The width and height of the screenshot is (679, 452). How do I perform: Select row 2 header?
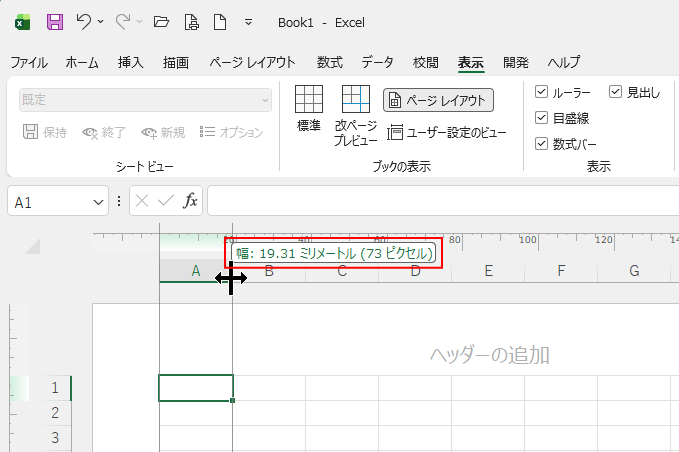coord(55,413)
